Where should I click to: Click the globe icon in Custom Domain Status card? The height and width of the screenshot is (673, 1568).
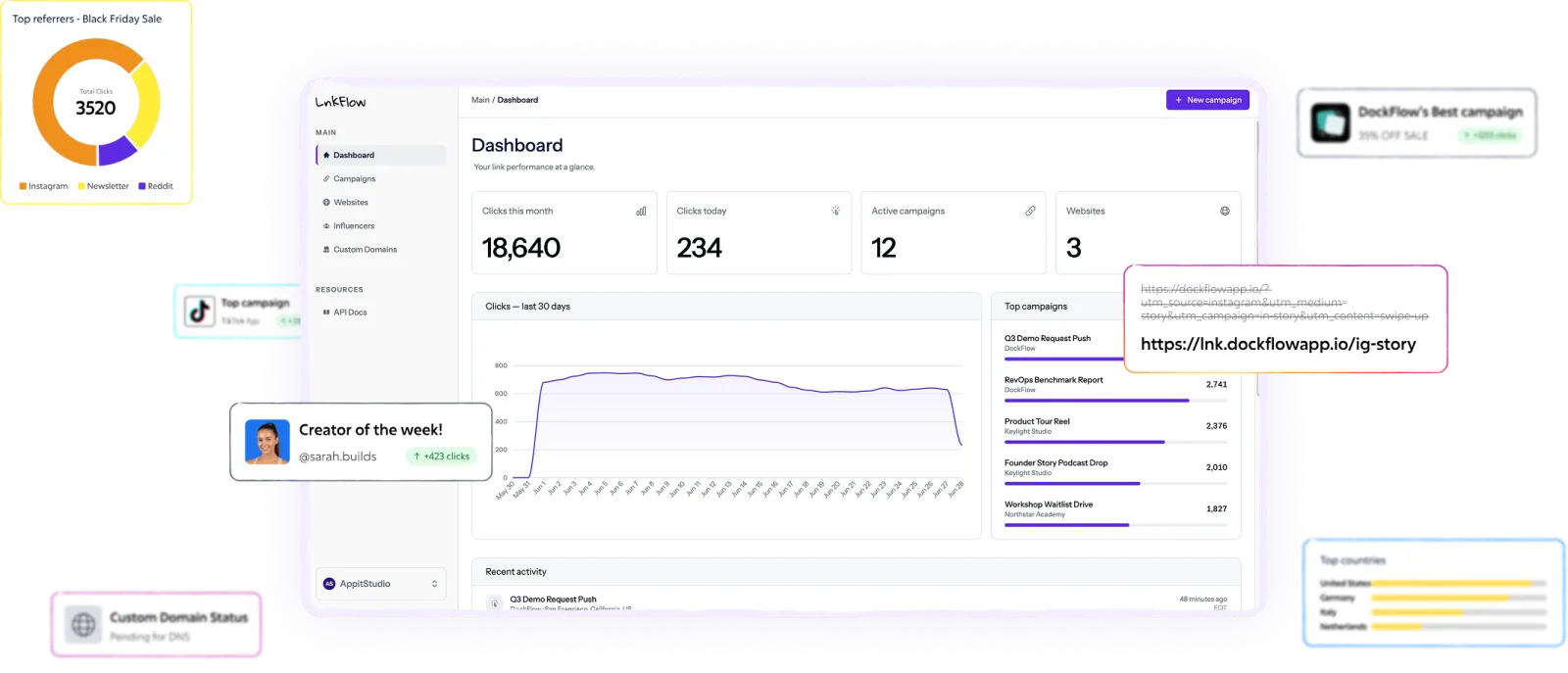[84, 624]
